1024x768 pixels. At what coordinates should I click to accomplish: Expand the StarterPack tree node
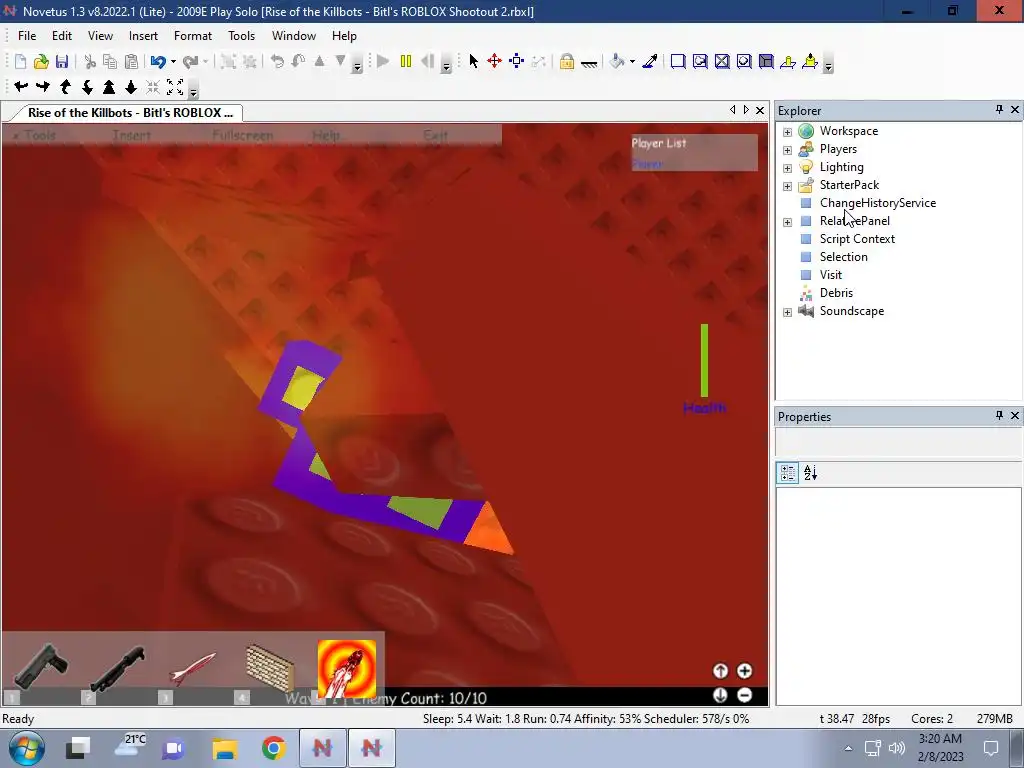788,186
